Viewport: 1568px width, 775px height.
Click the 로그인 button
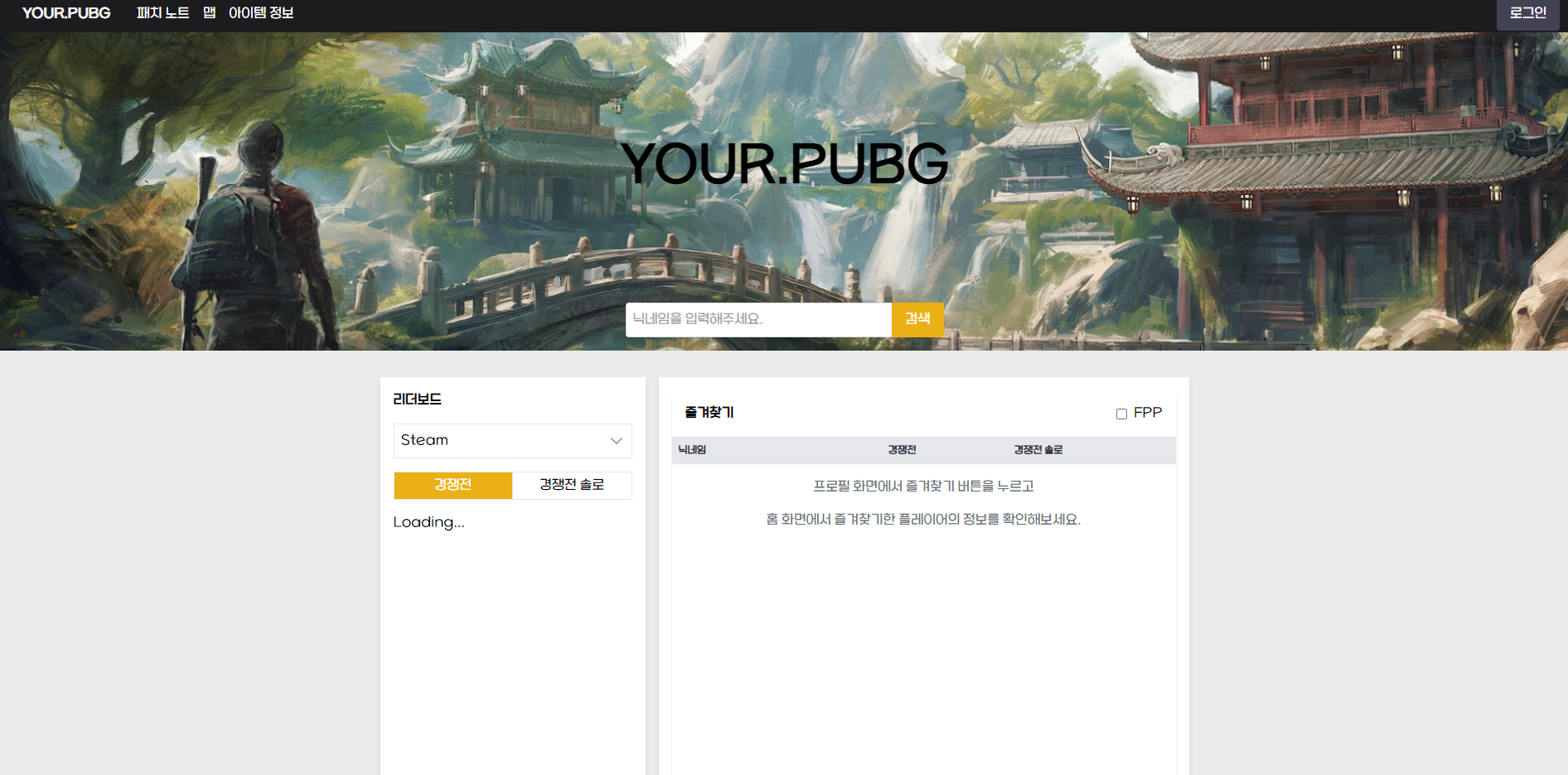(1527, 13)
